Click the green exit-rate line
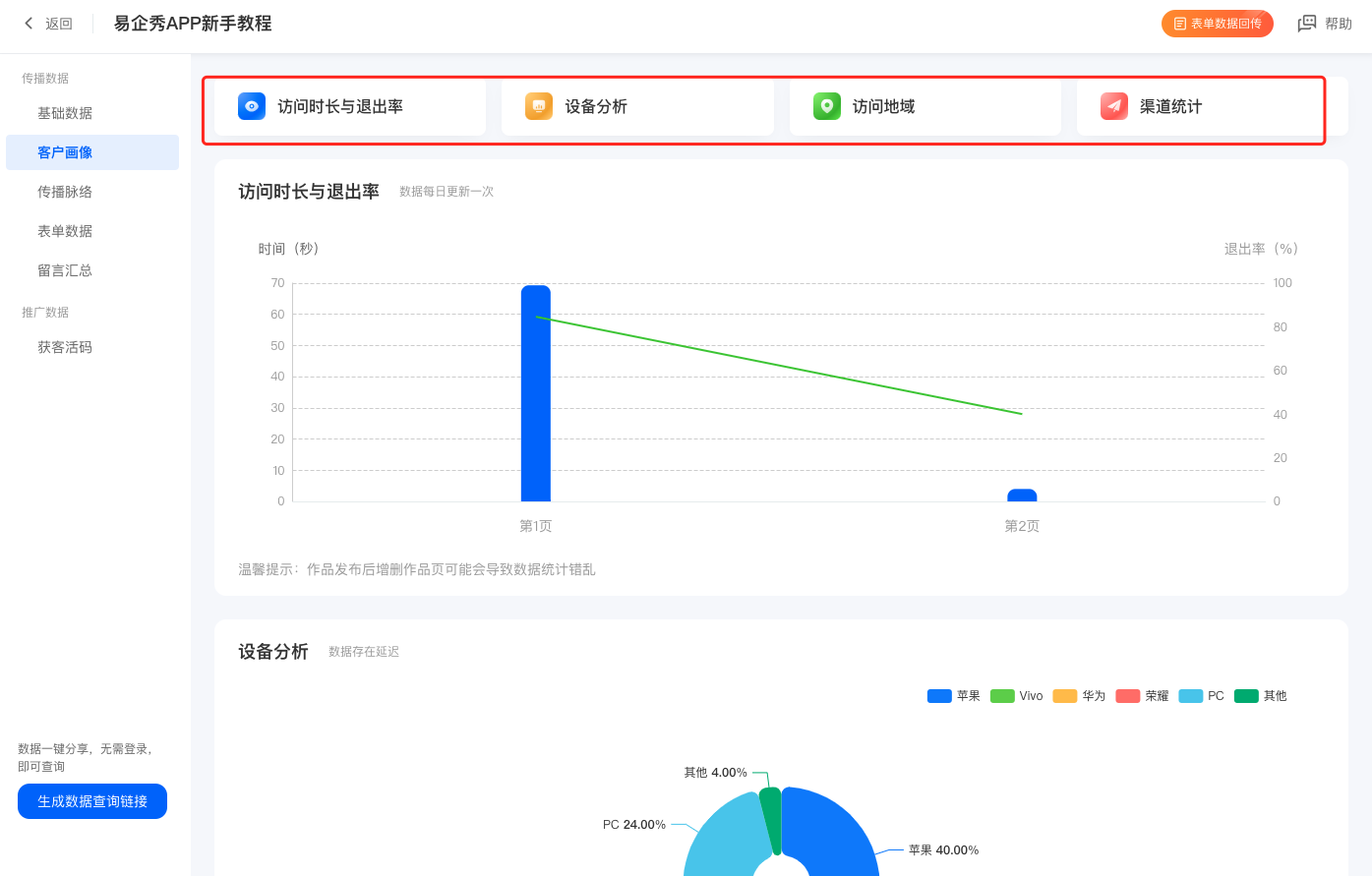This screenshot has width=1372, height=876. 779,366
